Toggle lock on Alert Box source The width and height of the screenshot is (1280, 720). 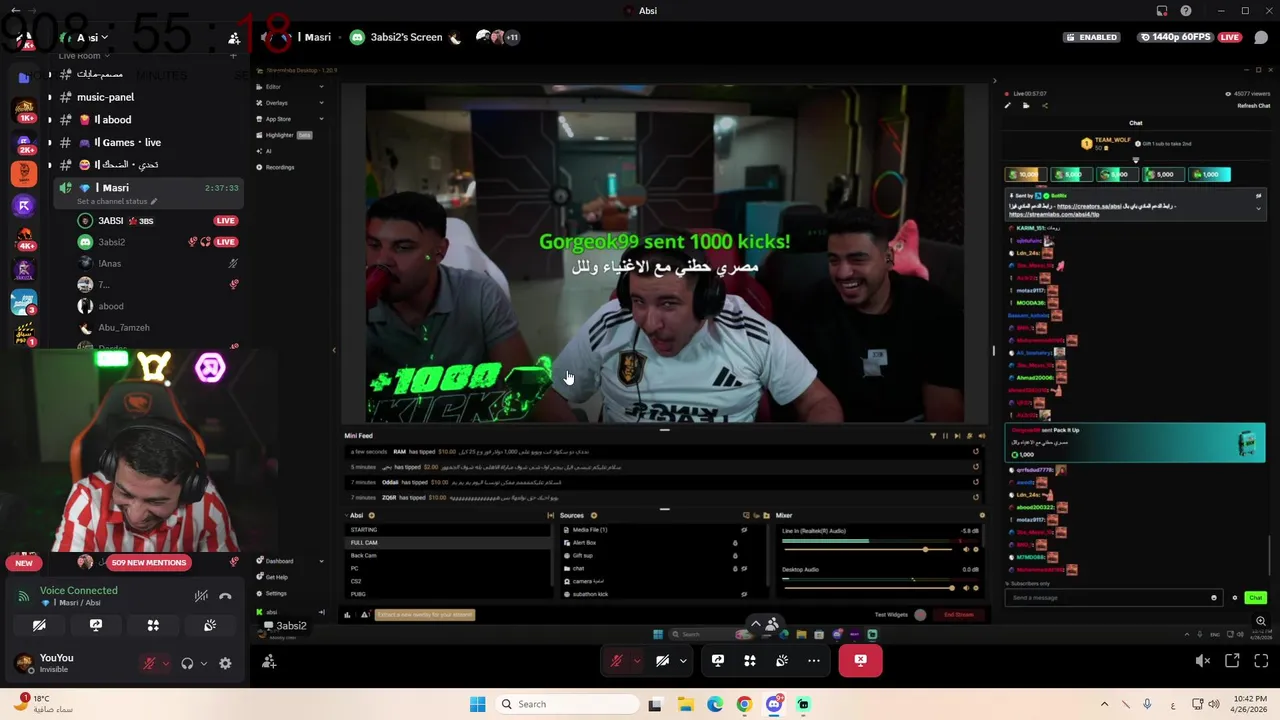[x=735, y=543]
